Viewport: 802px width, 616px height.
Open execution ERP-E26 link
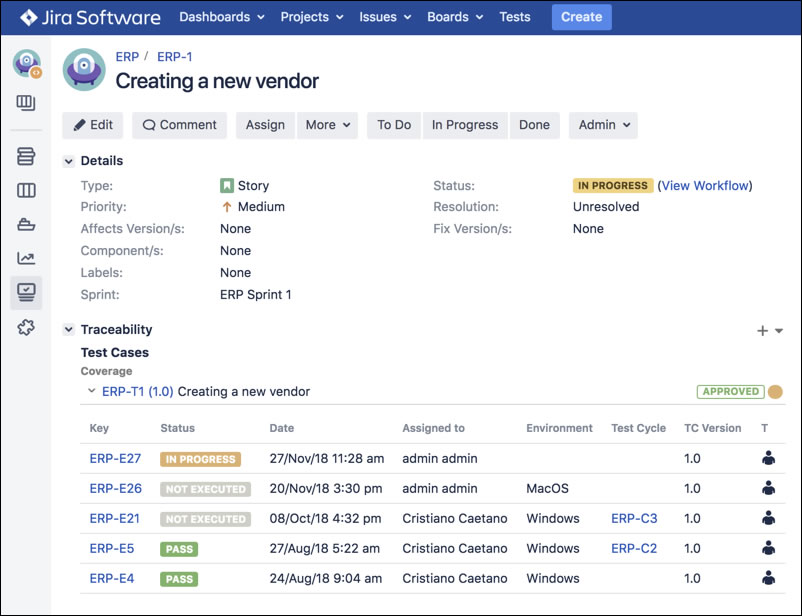click(116, 489)
